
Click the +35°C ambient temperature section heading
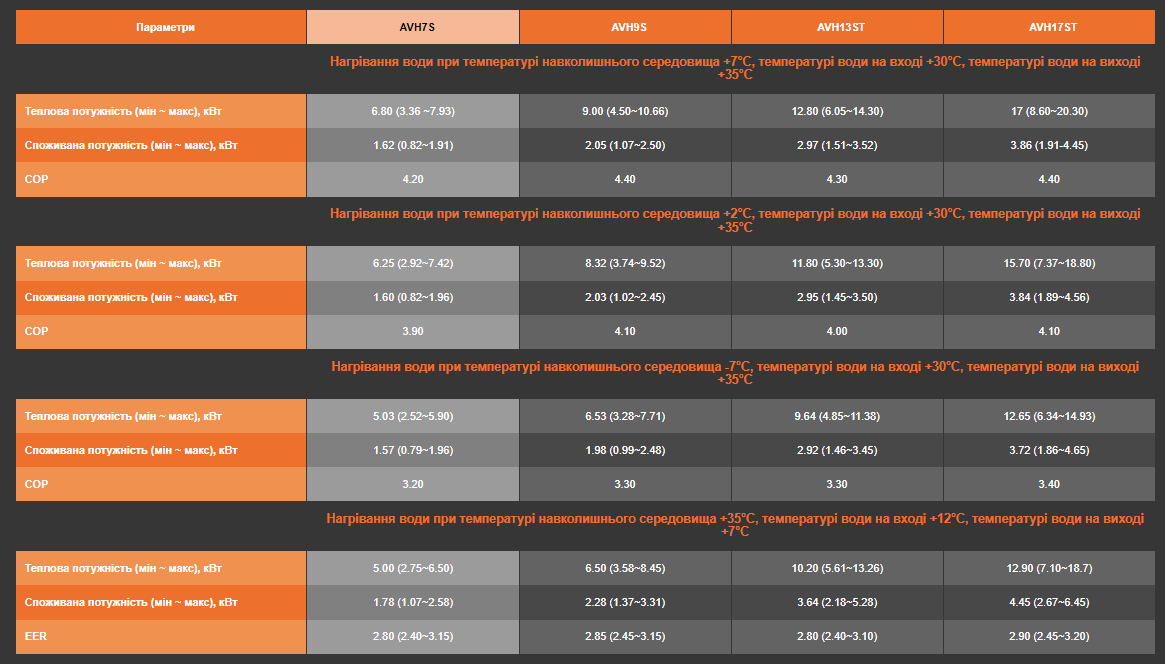pos(734,525)
